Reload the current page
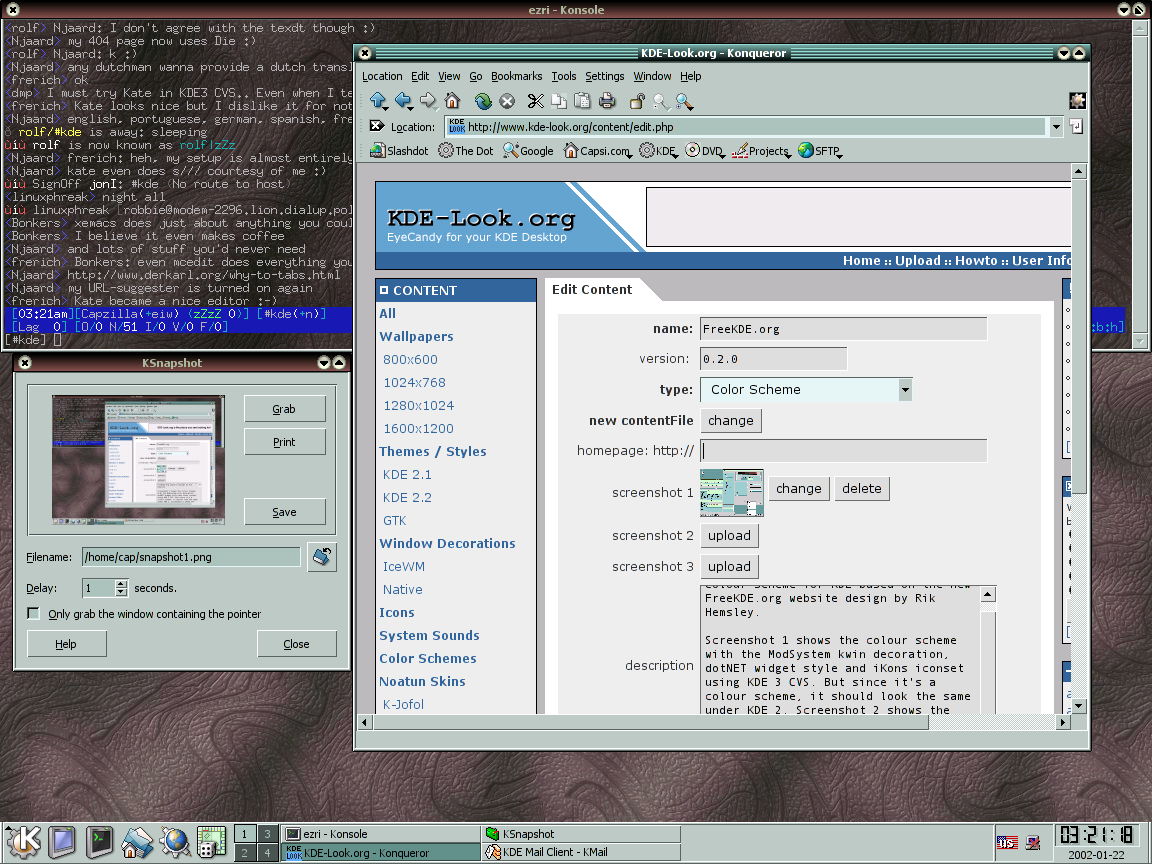This screenshot has width=1152, height=864. coord(483,101)
